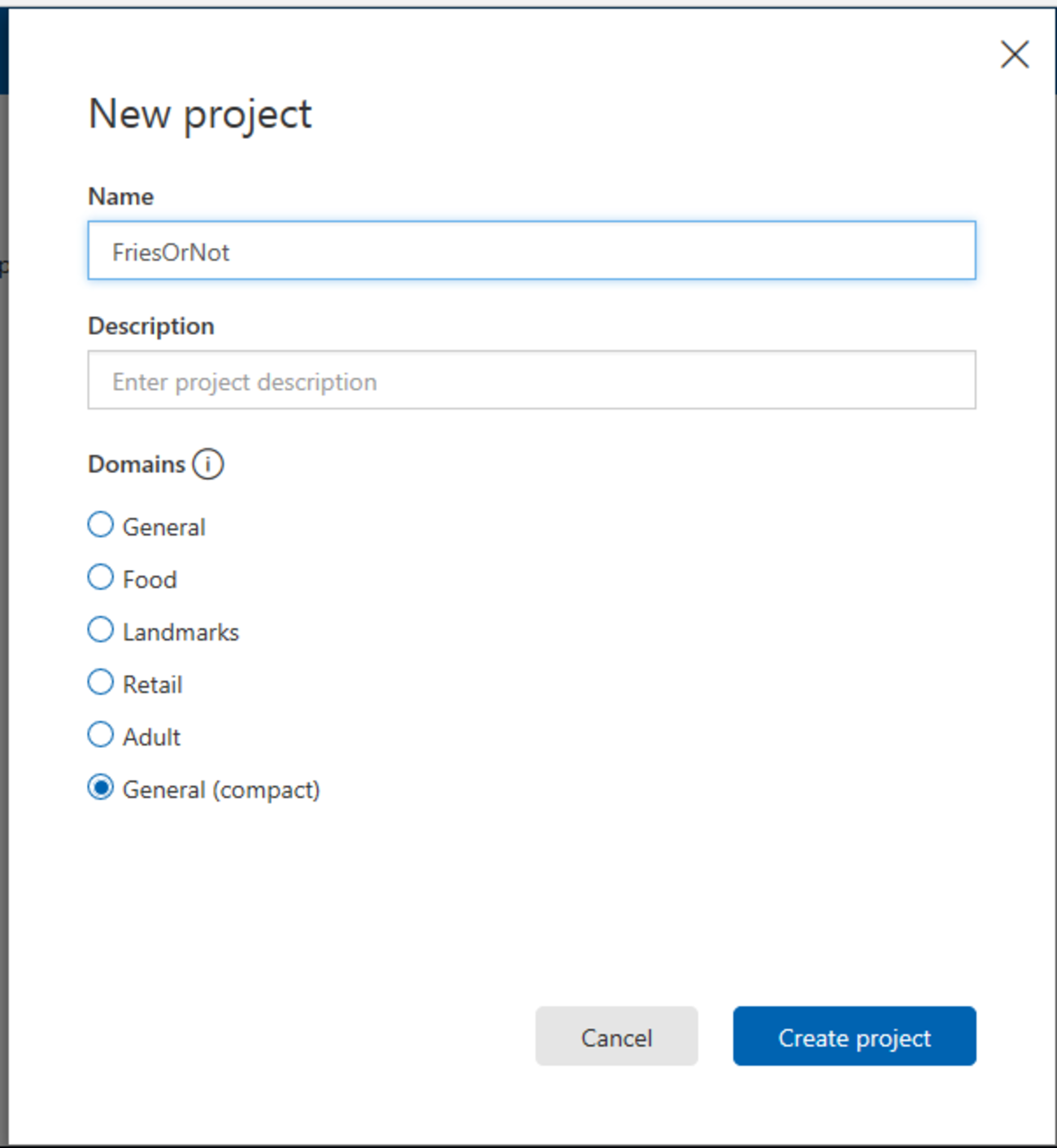
Task: Close the New project dialog
Action: click(x=1014, y=55)
